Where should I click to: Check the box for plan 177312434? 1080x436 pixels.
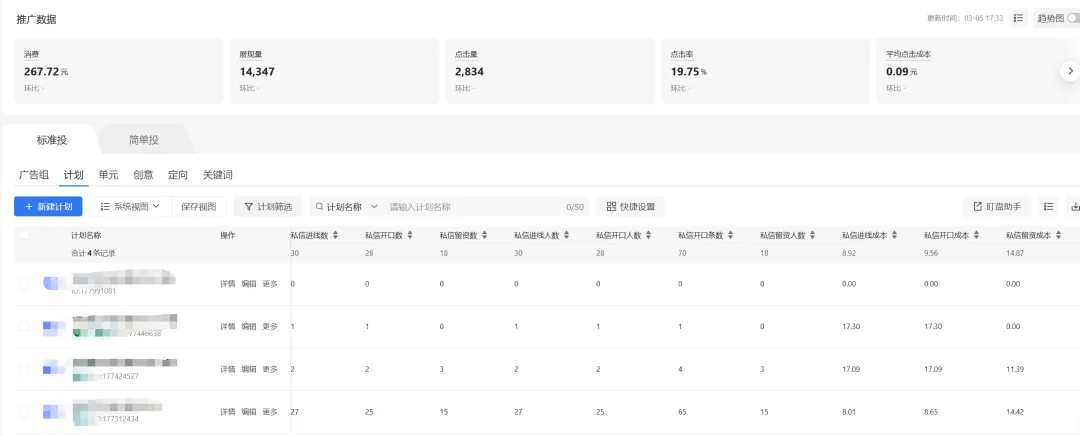24,412
